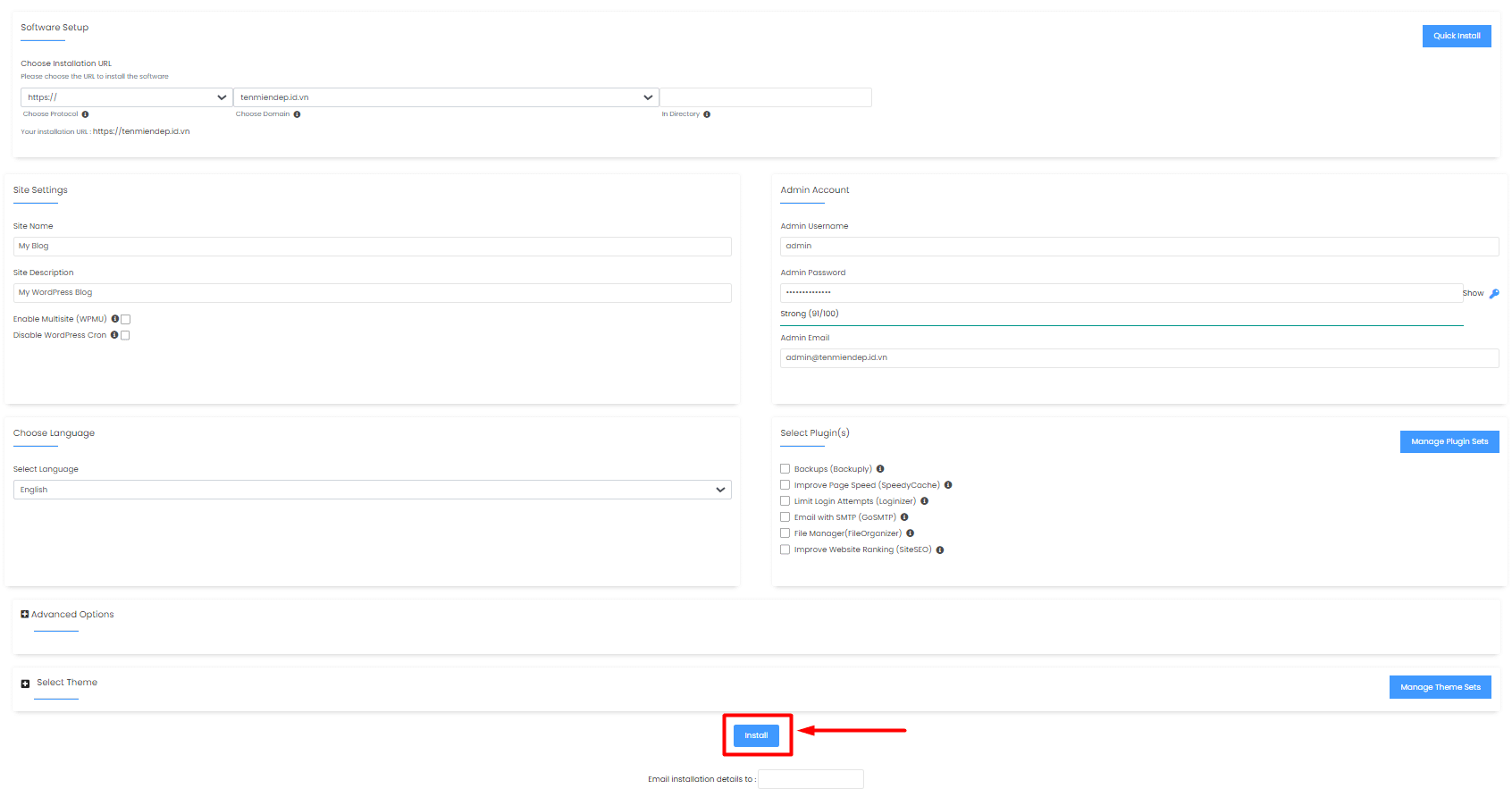Click info icon next to Choose Protocol
1512x797 pixels.
click(x=85, y=114)
